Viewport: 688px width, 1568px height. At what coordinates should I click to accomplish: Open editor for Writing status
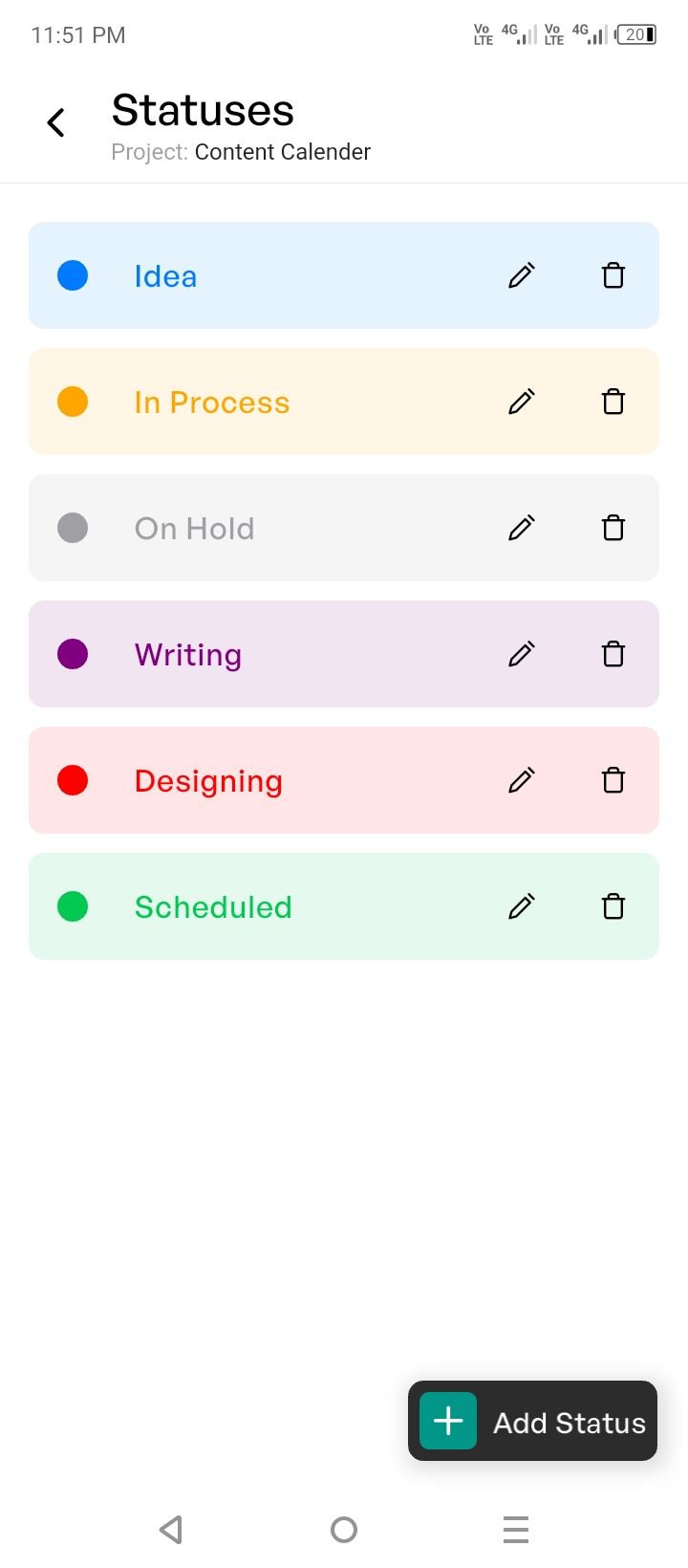point(521,654)
